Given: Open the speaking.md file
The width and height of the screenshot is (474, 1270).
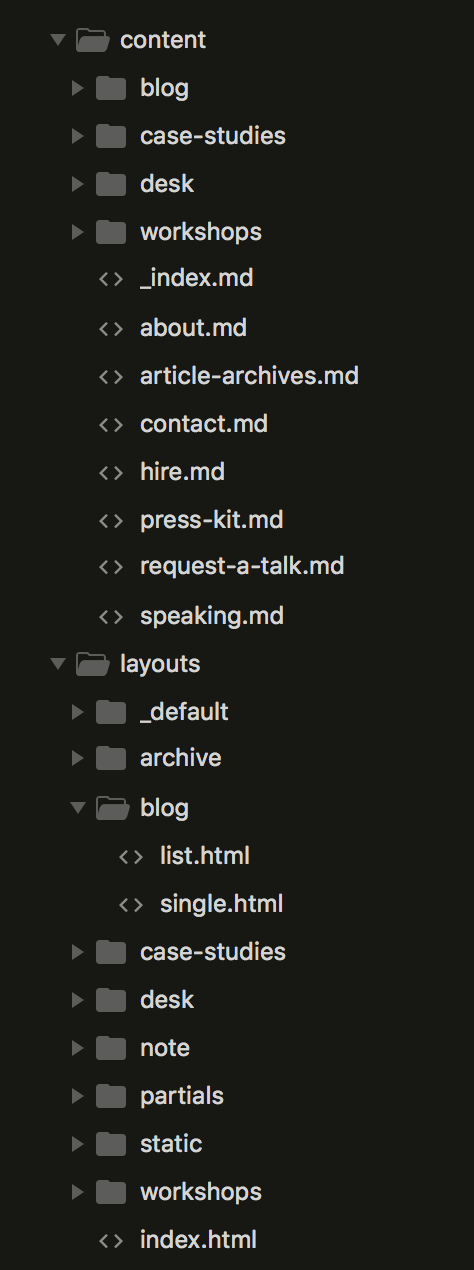Looking at the screenshot, I should (x=212, y=616).
